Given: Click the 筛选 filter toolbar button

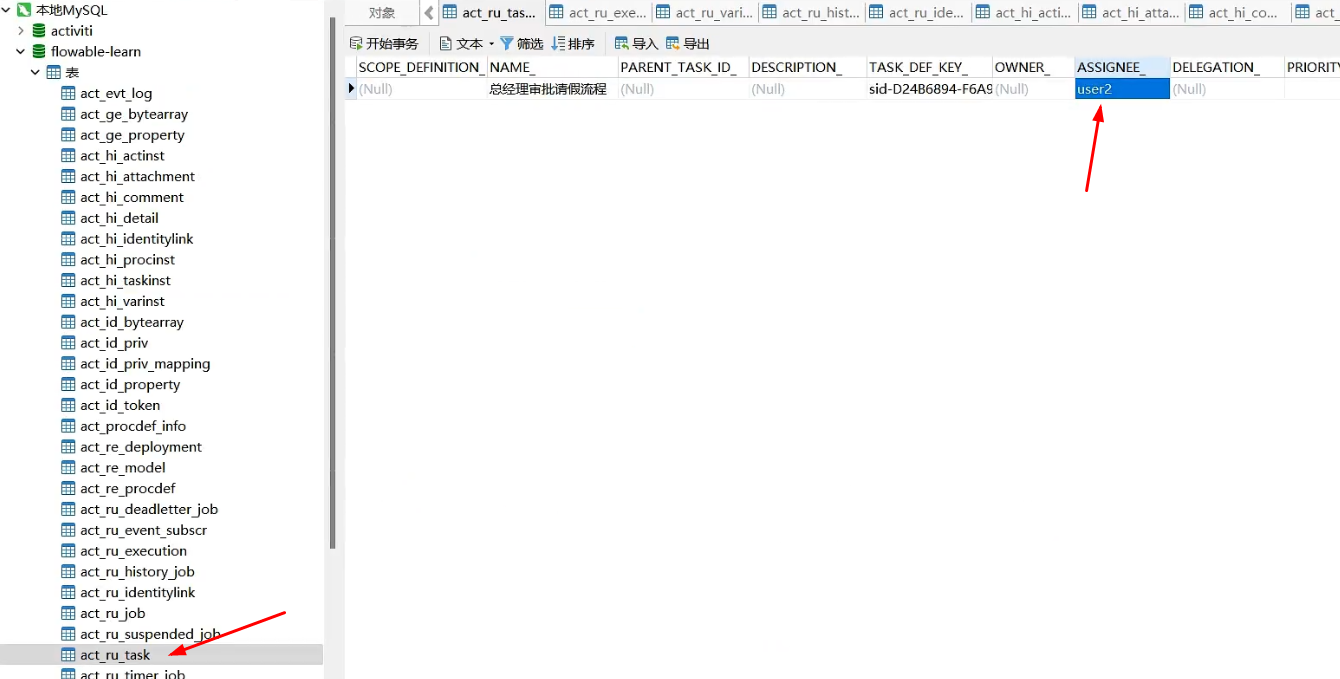Looking at the screenshot, I should click(521, 44).
